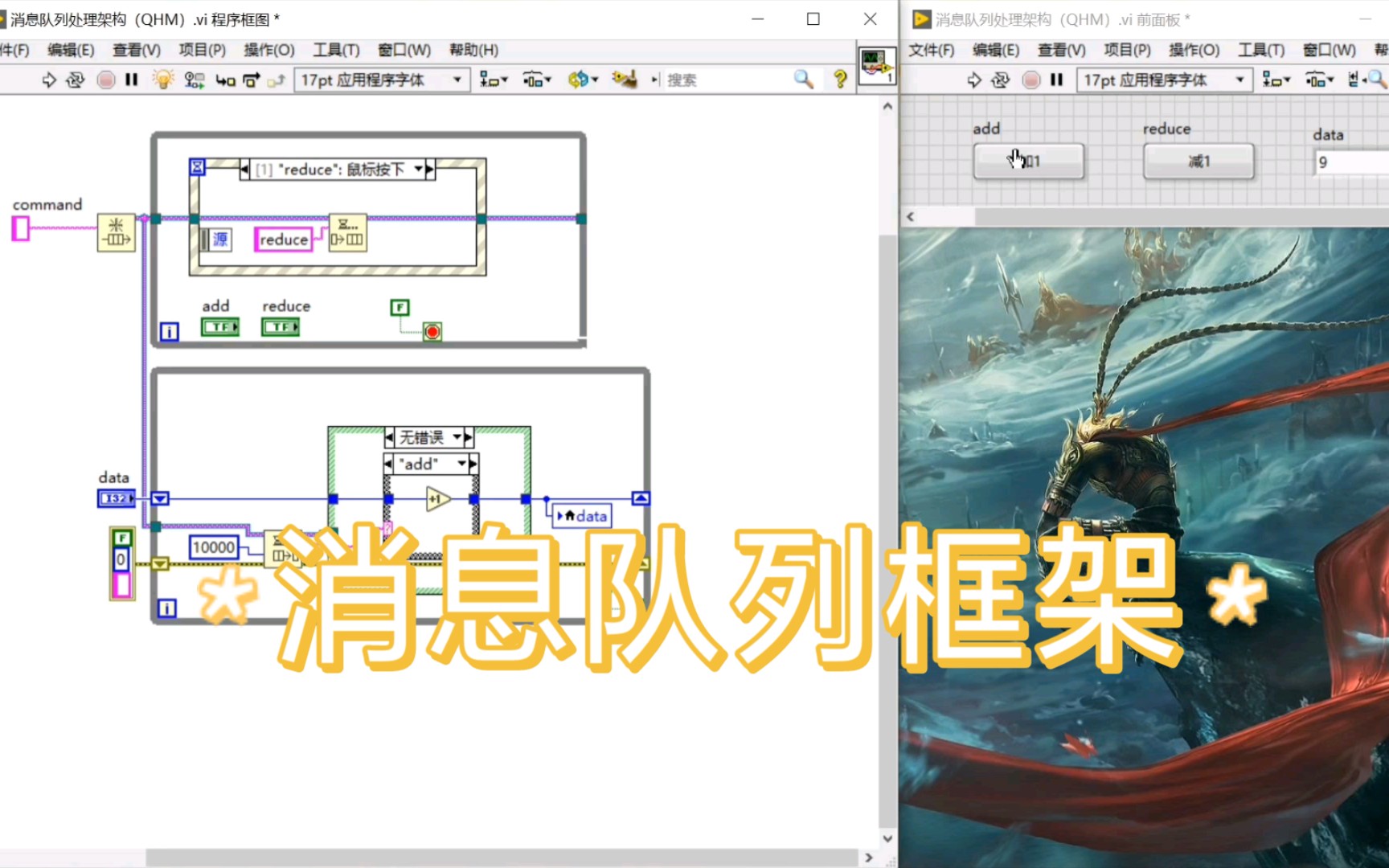Pause execution on the block diagram

click(x=131, y=80)
